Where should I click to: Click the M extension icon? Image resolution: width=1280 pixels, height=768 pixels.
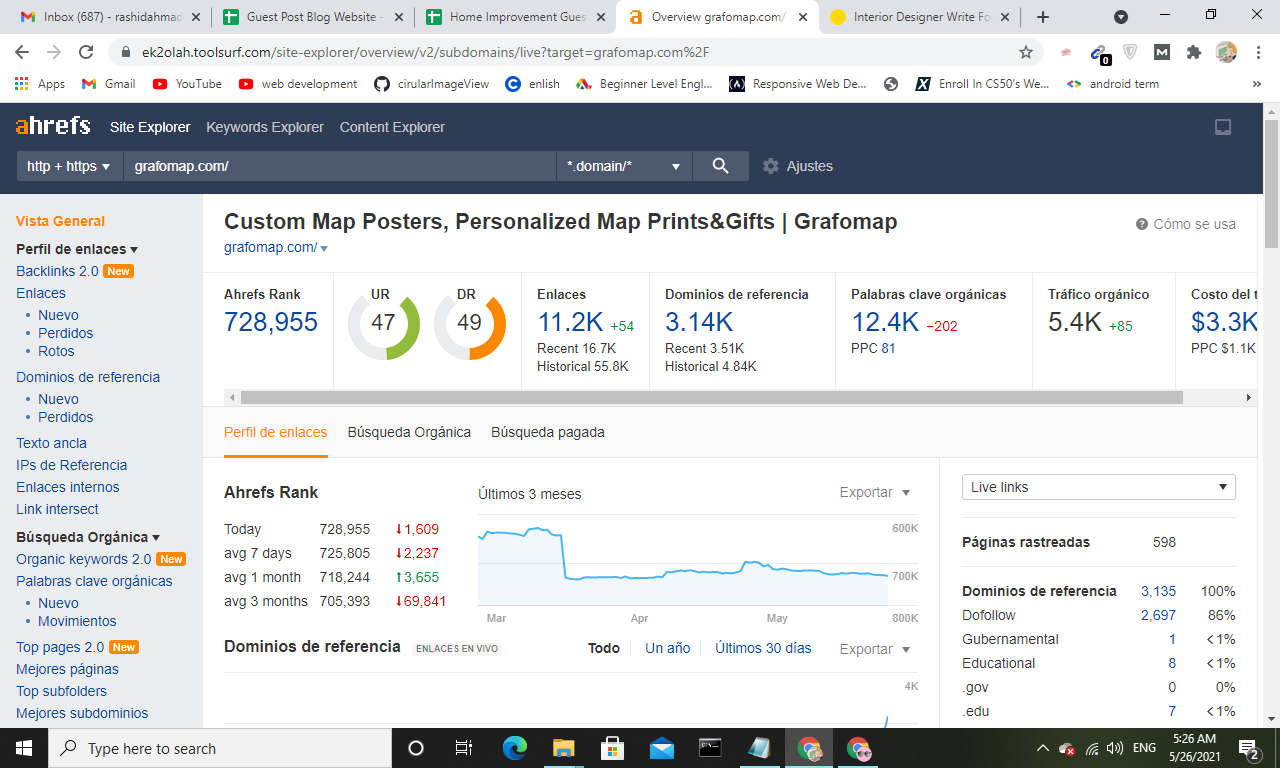(x=1162, y=52)
